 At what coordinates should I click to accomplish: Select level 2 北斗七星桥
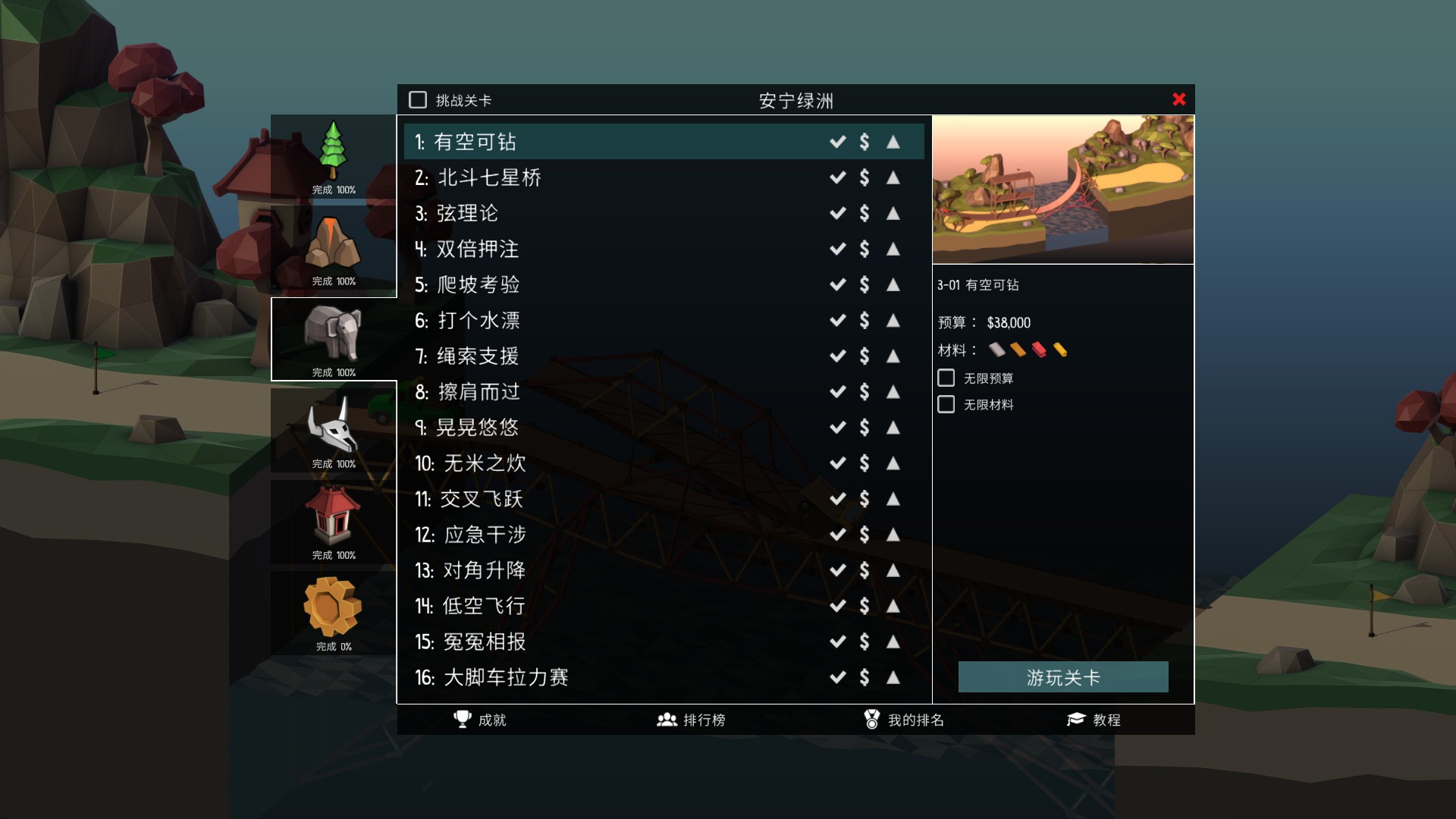[664, 177]
